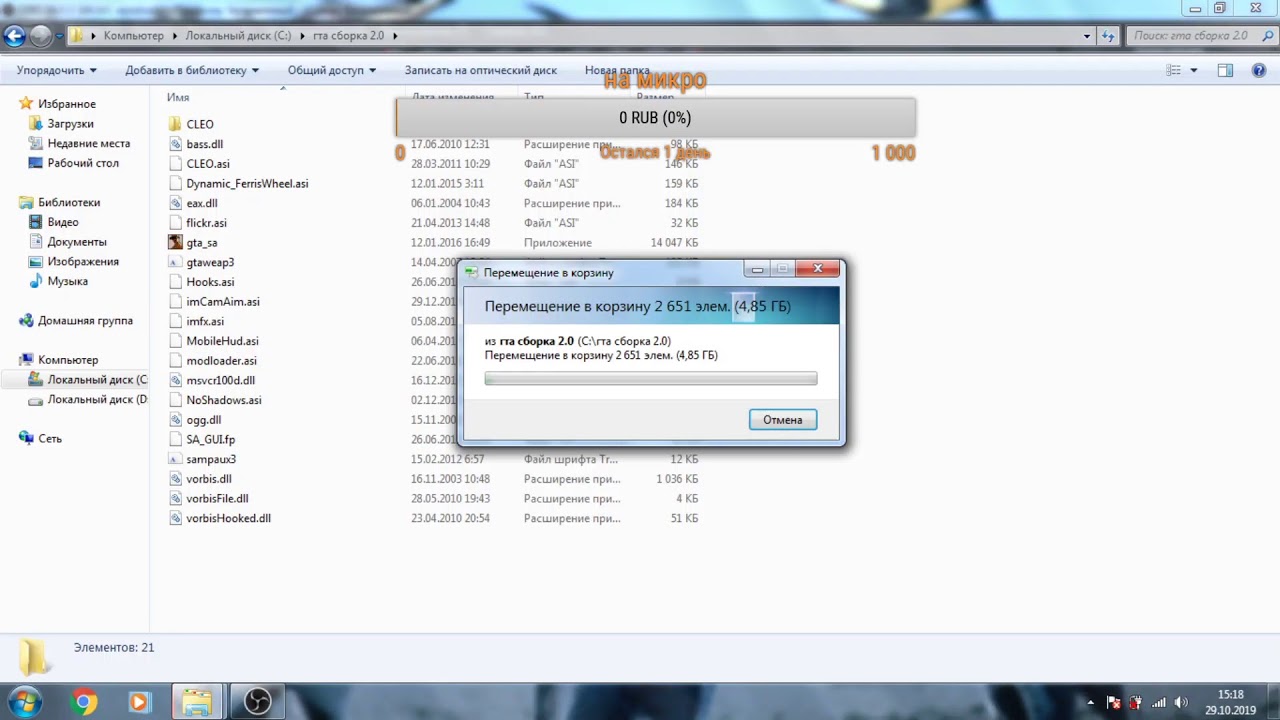The image size is (1280, 720).
Task: Select the flickr.asi file icon
Action: 176,223
